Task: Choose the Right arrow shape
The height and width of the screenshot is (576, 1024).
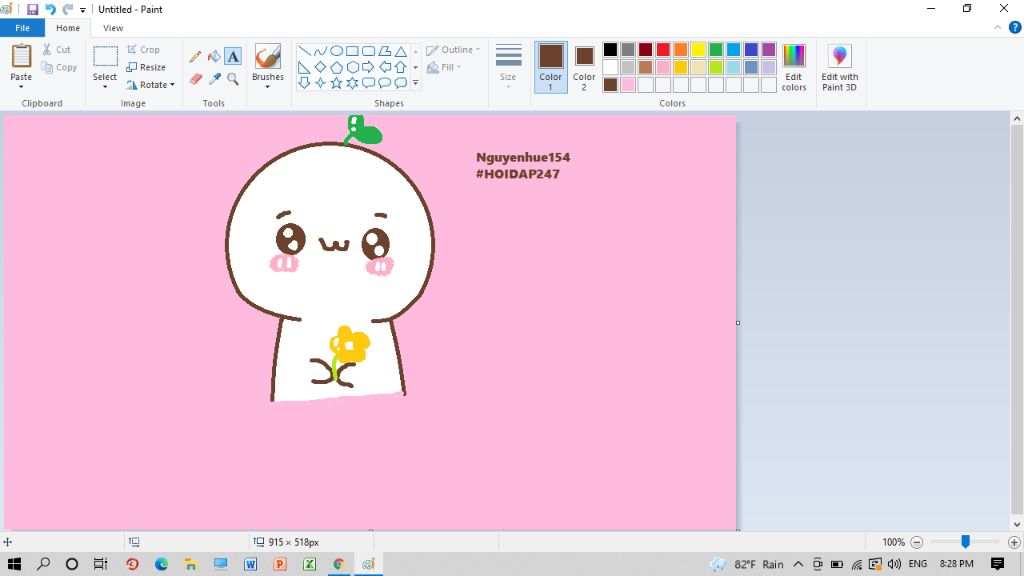Action: pyautogui.click(x=368, y=67)
